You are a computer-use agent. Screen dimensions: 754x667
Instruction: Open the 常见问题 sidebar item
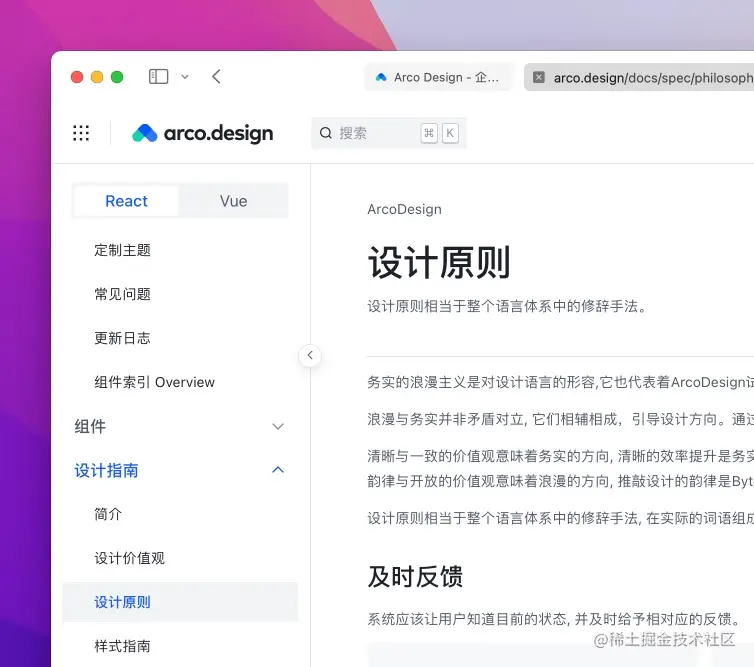tap(122, 294)
